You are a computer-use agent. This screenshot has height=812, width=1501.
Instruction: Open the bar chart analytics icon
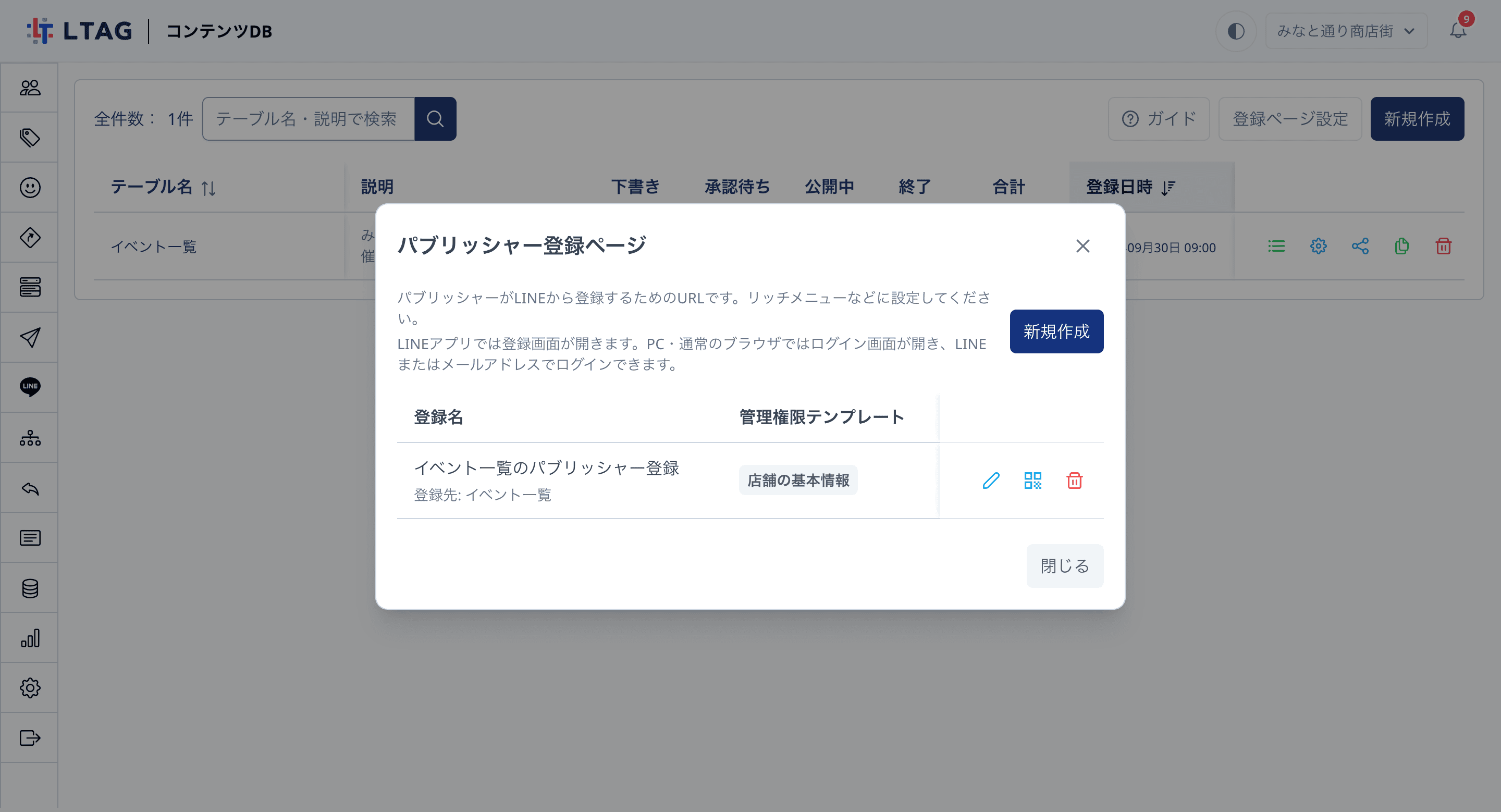(30, 638)
